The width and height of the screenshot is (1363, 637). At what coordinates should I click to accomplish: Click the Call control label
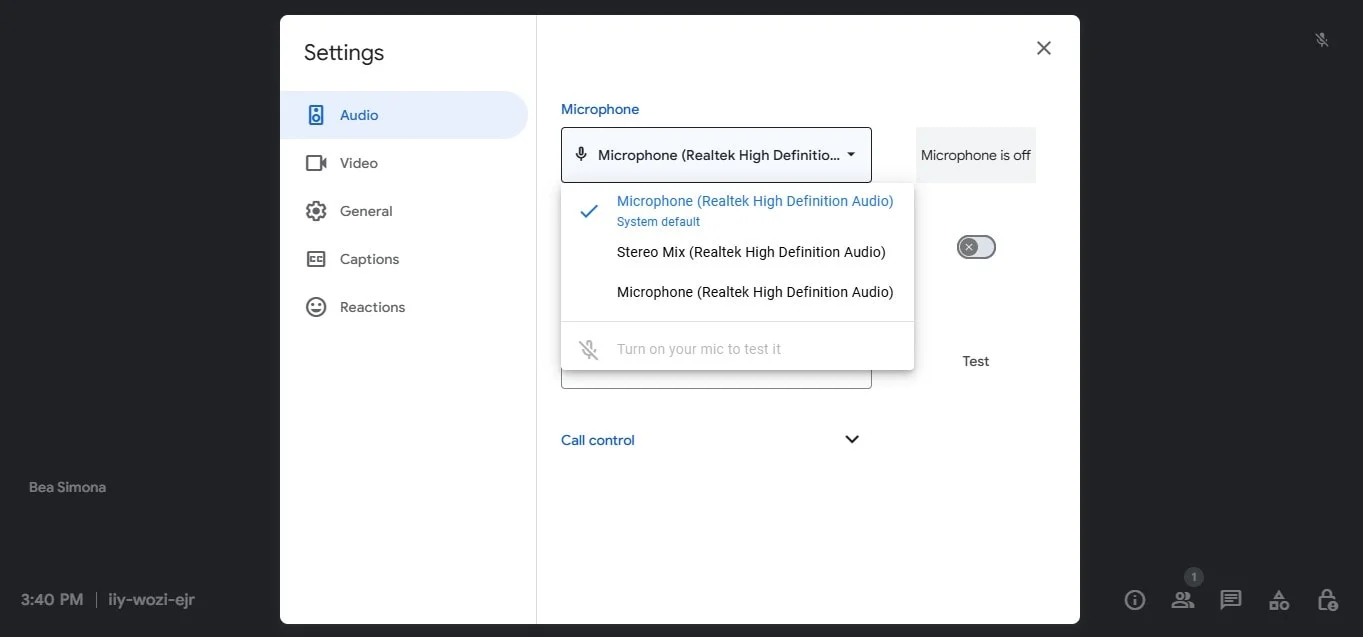[x=598, y=440]
